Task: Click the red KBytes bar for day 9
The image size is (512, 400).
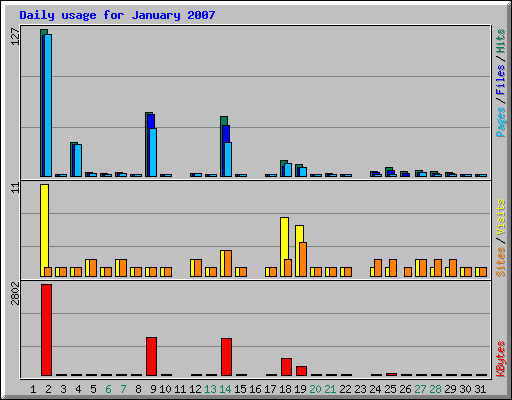Action: [151, 356]
